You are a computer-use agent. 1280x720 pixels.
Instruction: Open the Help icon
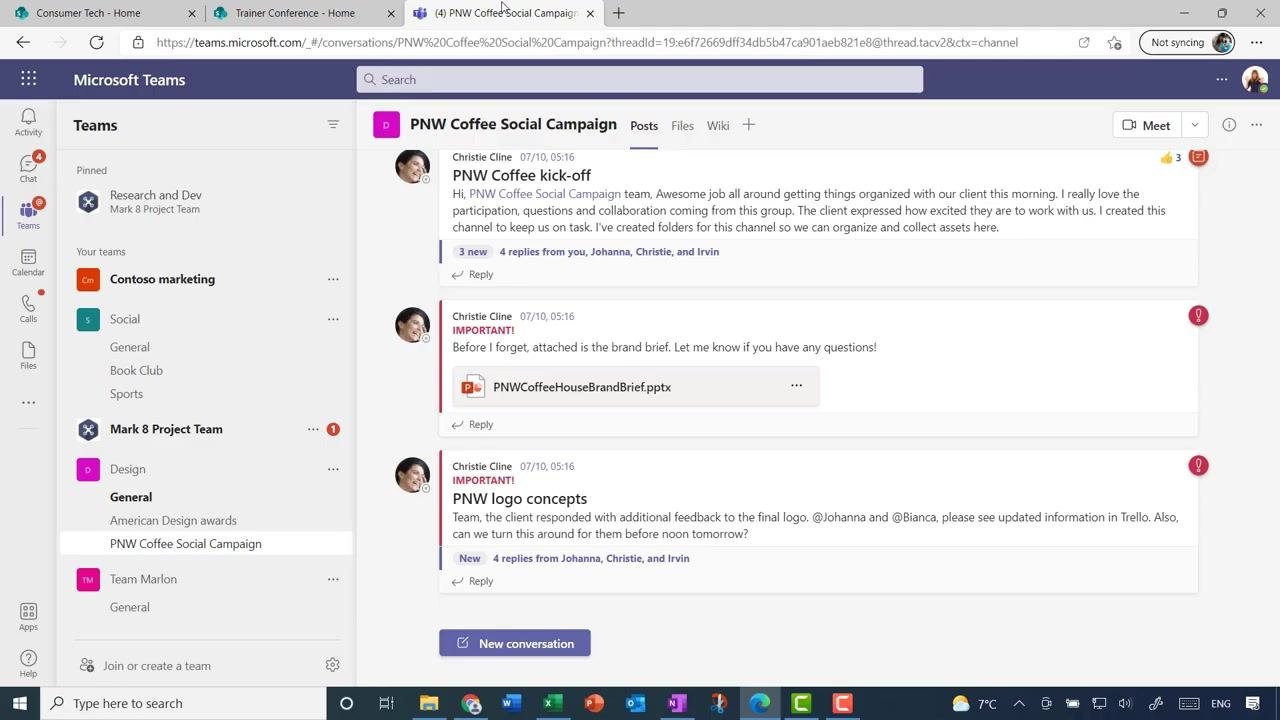(x=28, y=663)
